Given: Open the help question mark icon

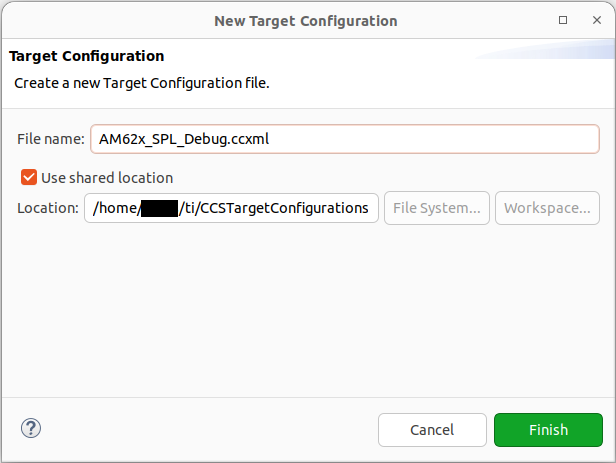Looking at the screenshot, I should click(30, 429).
